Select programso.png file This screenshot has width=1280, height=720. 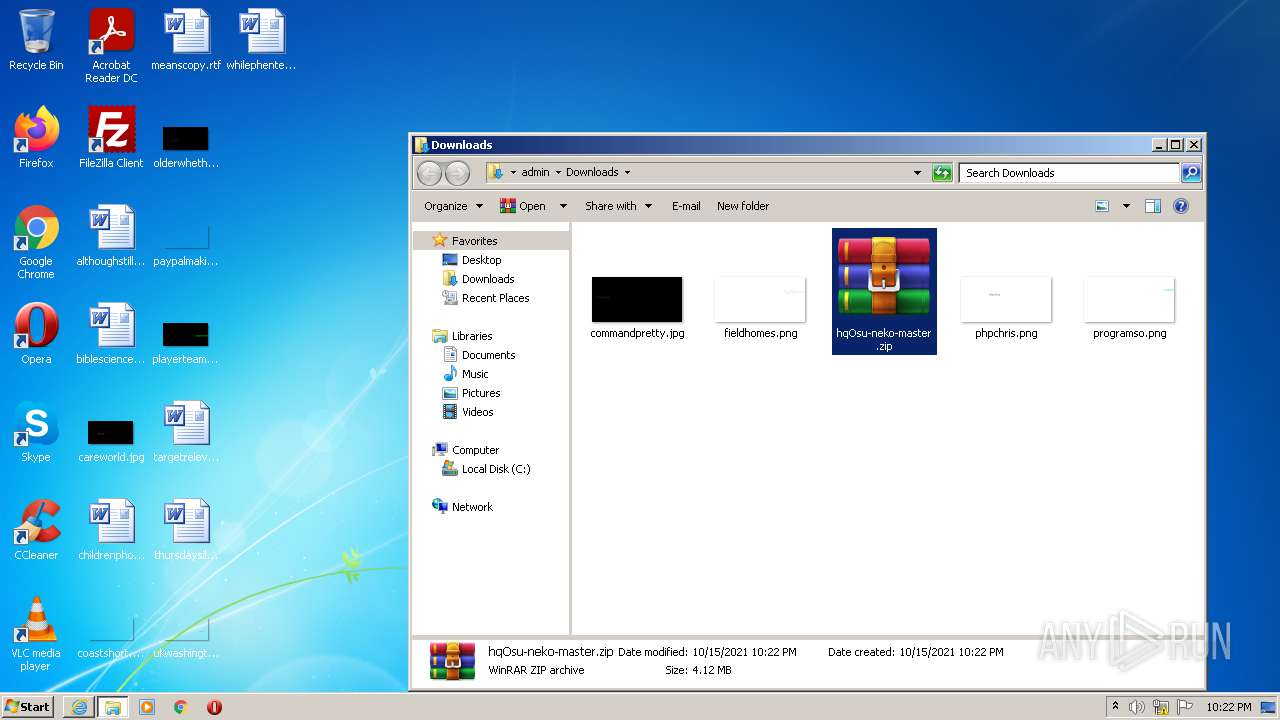point(1129,309)
